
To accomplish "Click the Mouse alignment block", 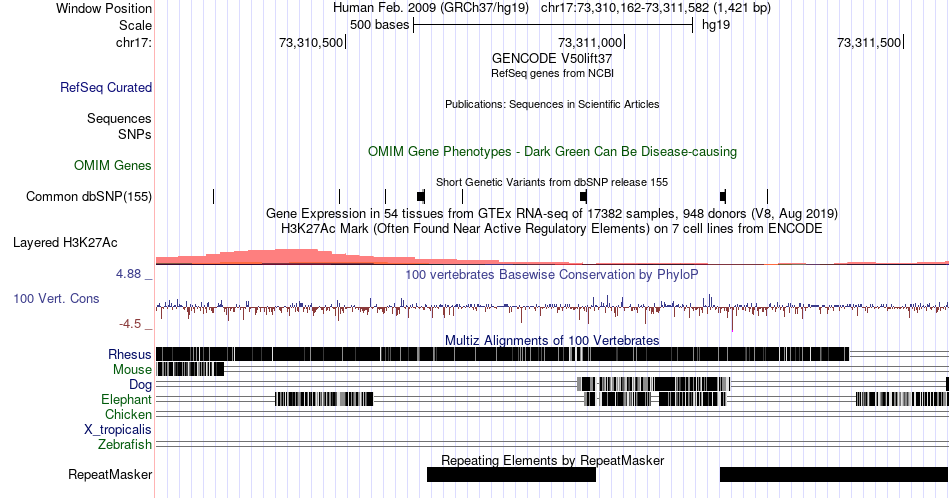I will click(190, 370).
